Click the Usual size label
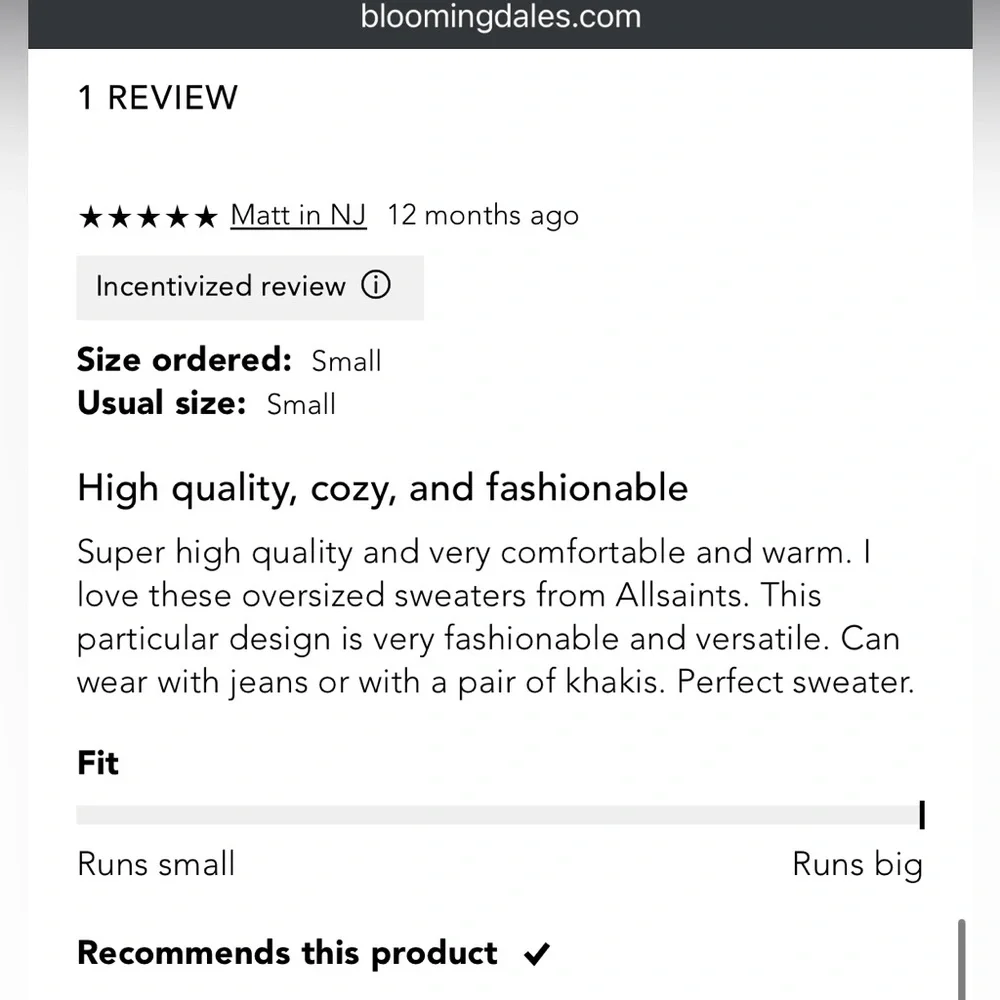Screen dimensions: 1000x1000 click(162, 403)
